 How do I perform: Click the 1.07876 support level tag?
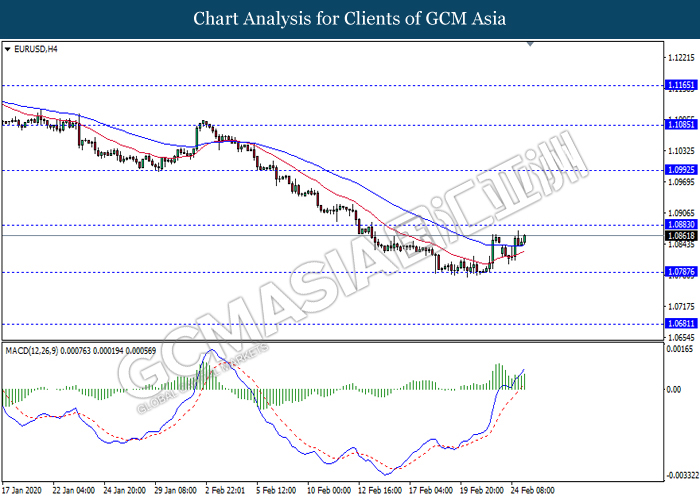click(680, 271)
